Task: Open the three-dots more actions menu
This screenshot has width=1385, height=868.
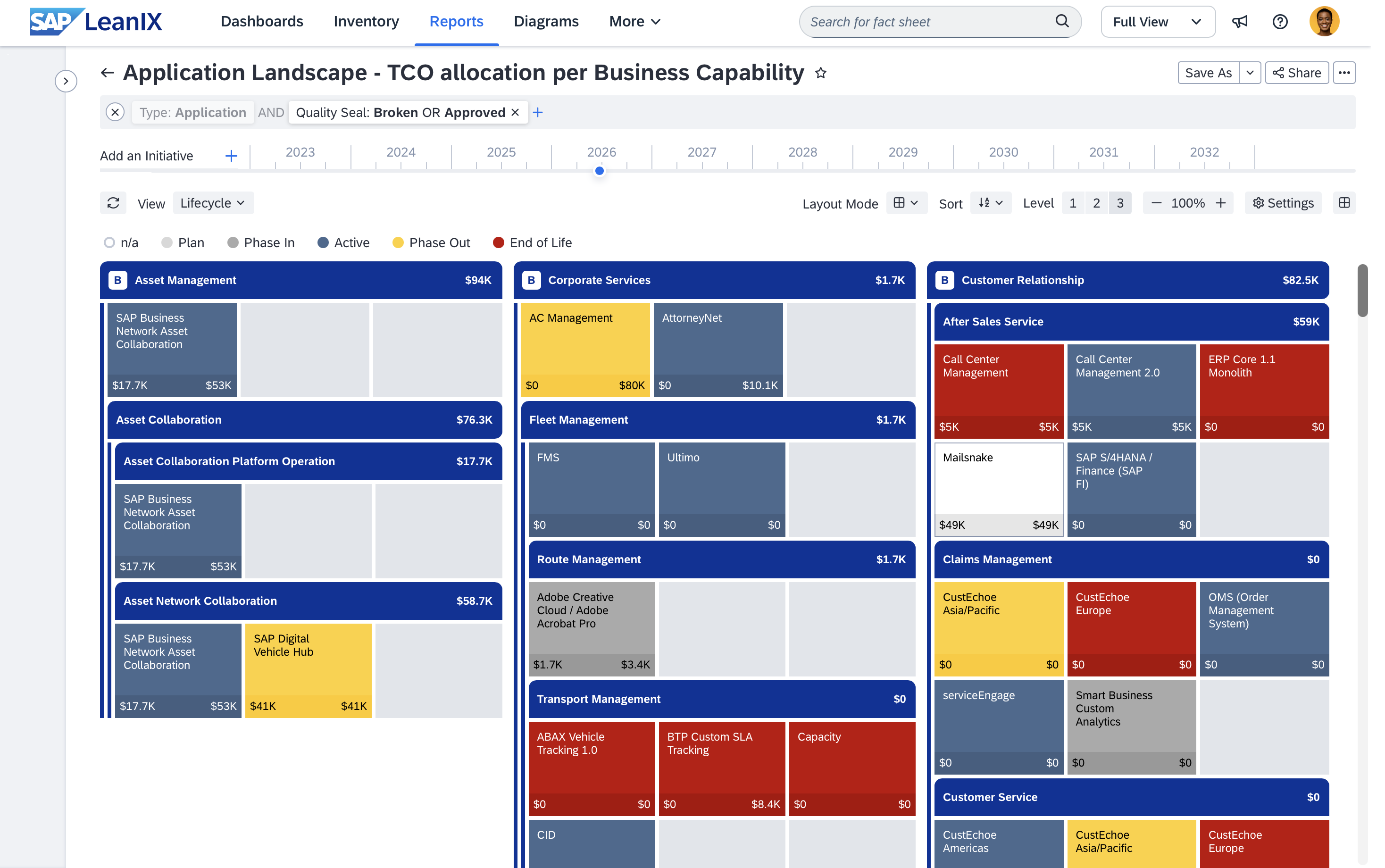Action: pyautogui.click(x=1343, y=73)
